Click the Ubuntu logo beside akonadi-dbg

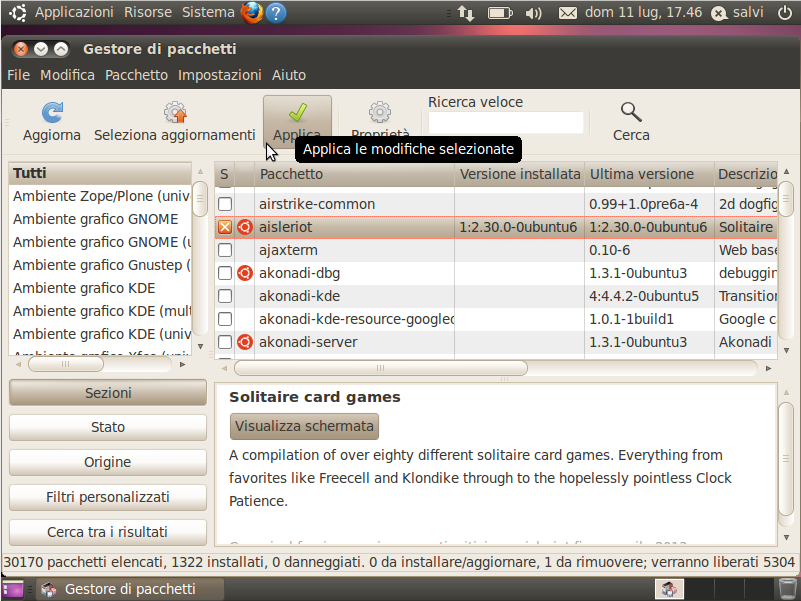tap(245, 273)
